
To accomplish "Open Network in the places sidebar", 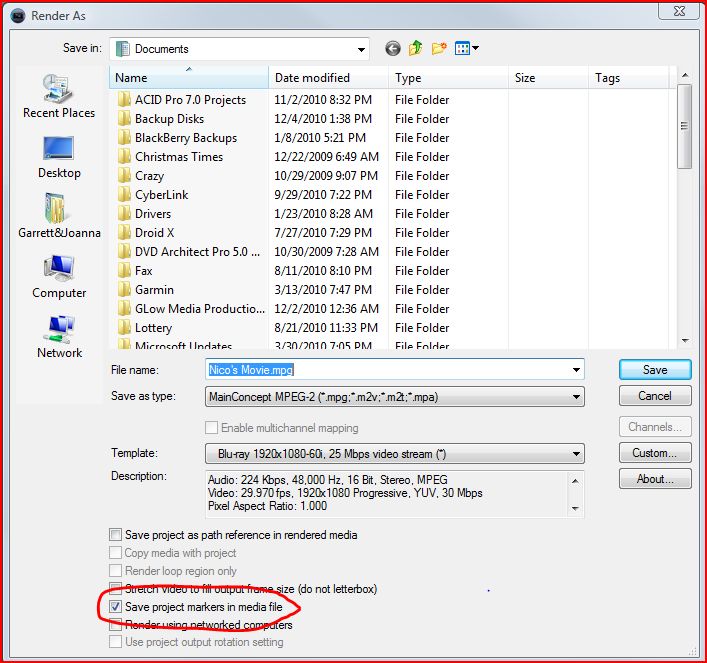I will [x=59, y=336].
